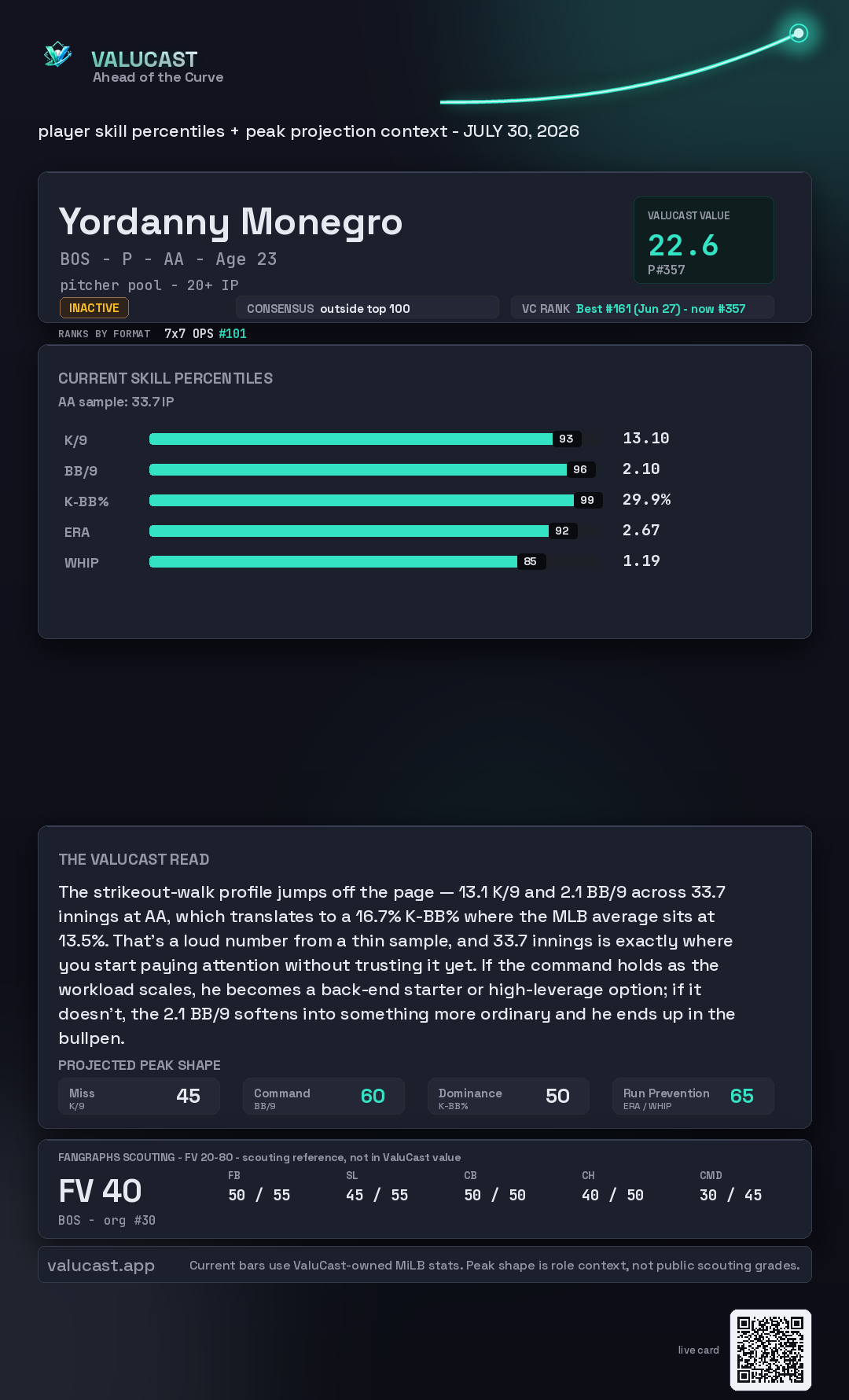This screenshot has height=1400, width=849.
Task: Click the 7x7 OPS #101 rank
Action: point(205,333)
